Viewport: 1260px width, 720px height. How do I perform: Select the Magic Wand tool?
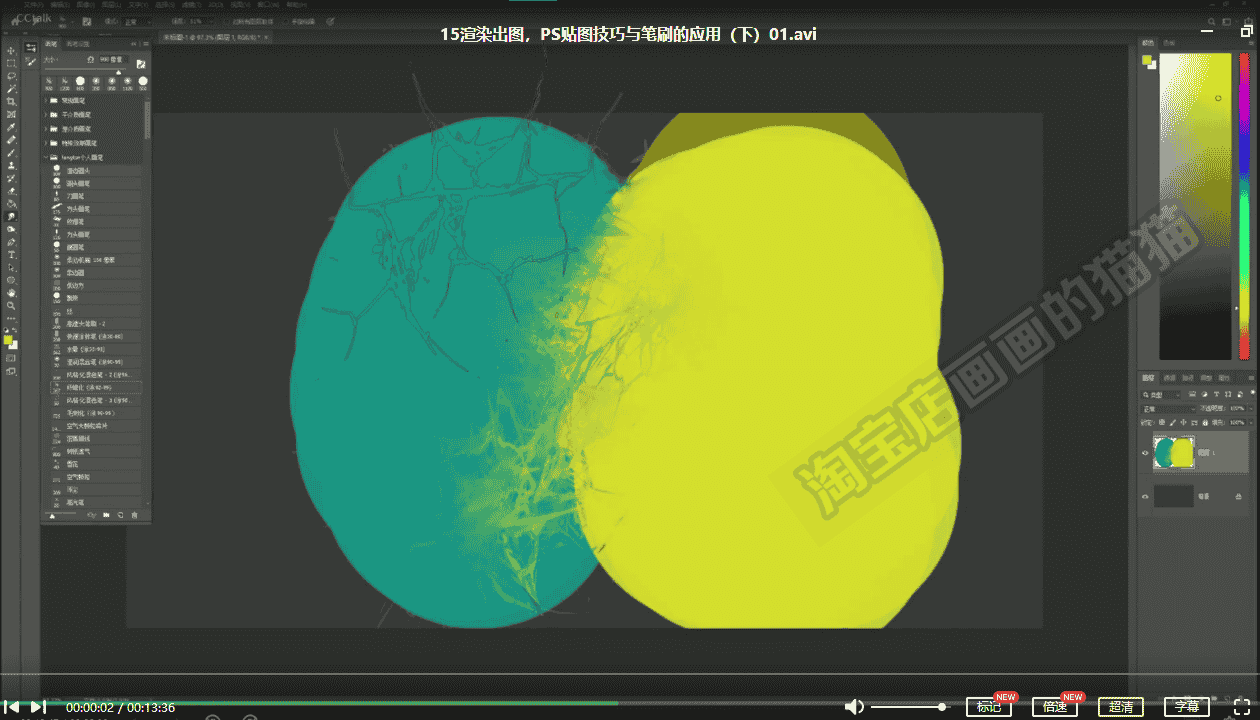tap(11, 89)
